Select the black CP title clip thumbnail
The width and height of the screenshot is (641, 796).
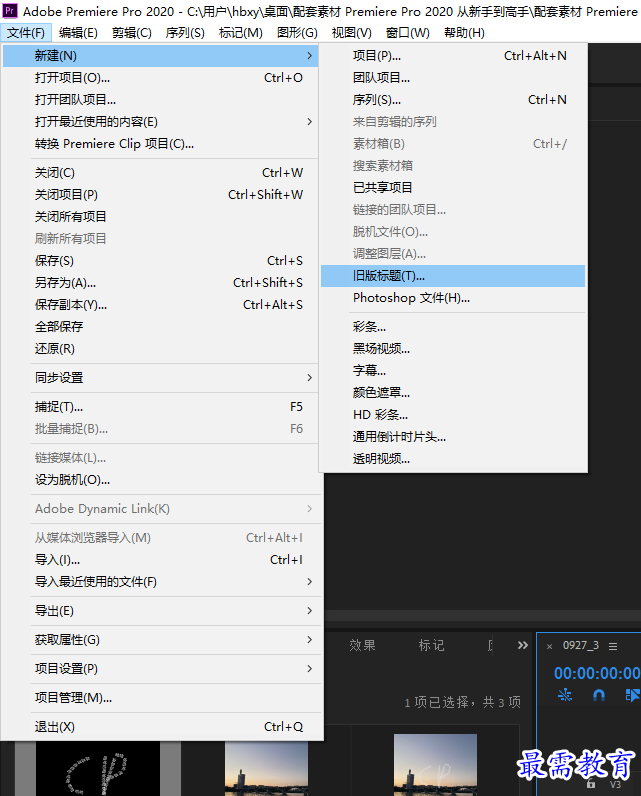point(97,769)
